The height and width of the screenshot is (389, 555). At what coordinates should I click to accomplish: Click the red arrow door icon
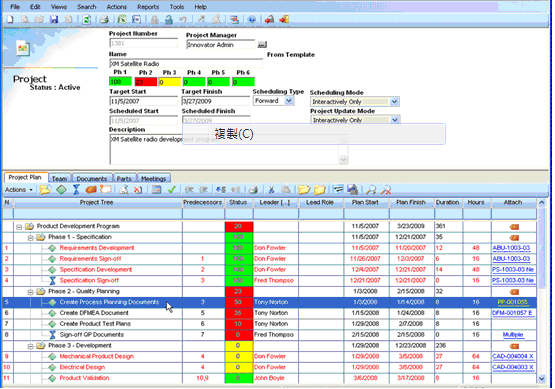point(284,19)
